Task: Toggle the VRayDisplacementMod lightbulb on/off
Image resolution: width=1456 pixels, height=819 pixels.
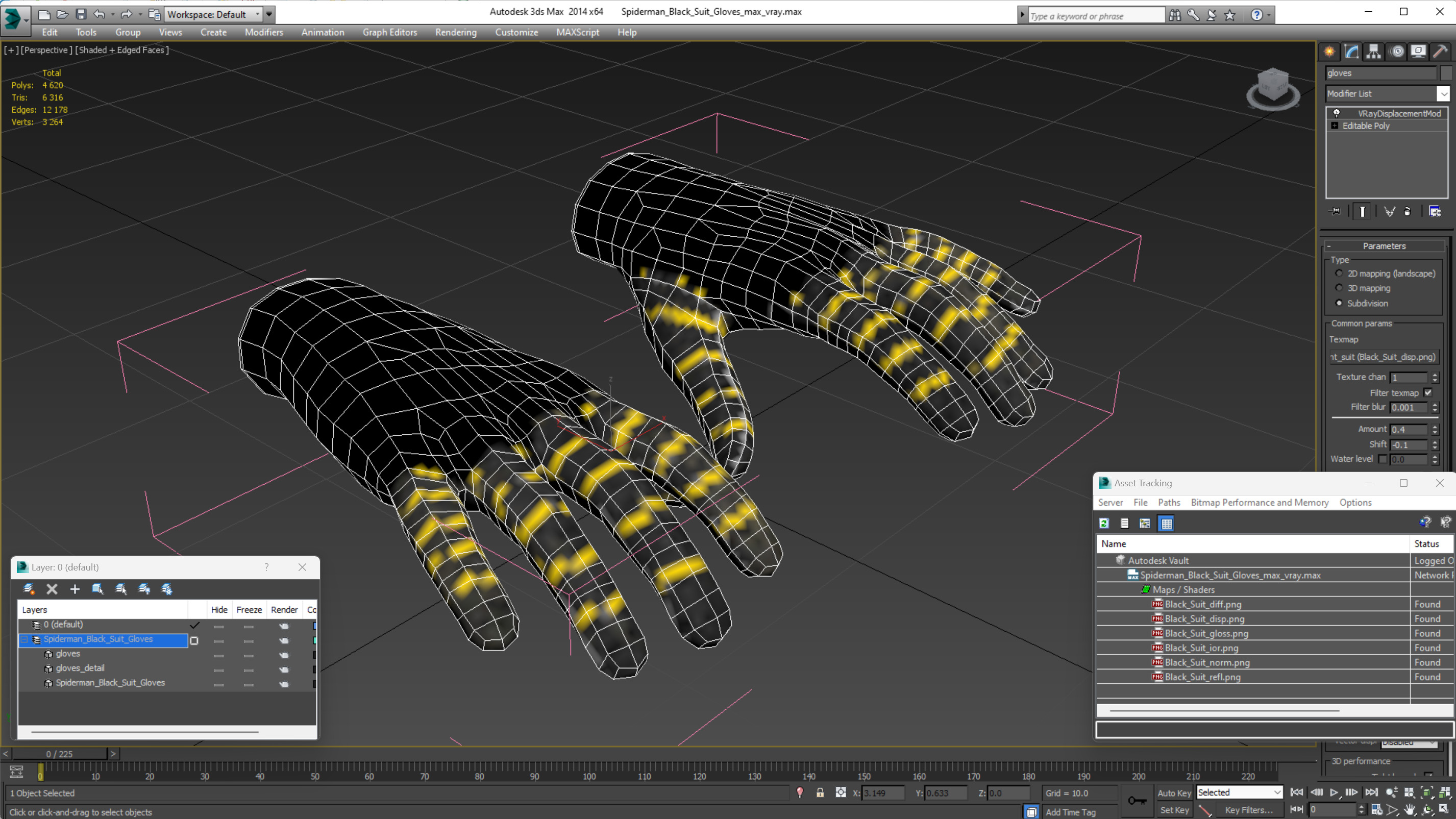Action: (1337, 113)
